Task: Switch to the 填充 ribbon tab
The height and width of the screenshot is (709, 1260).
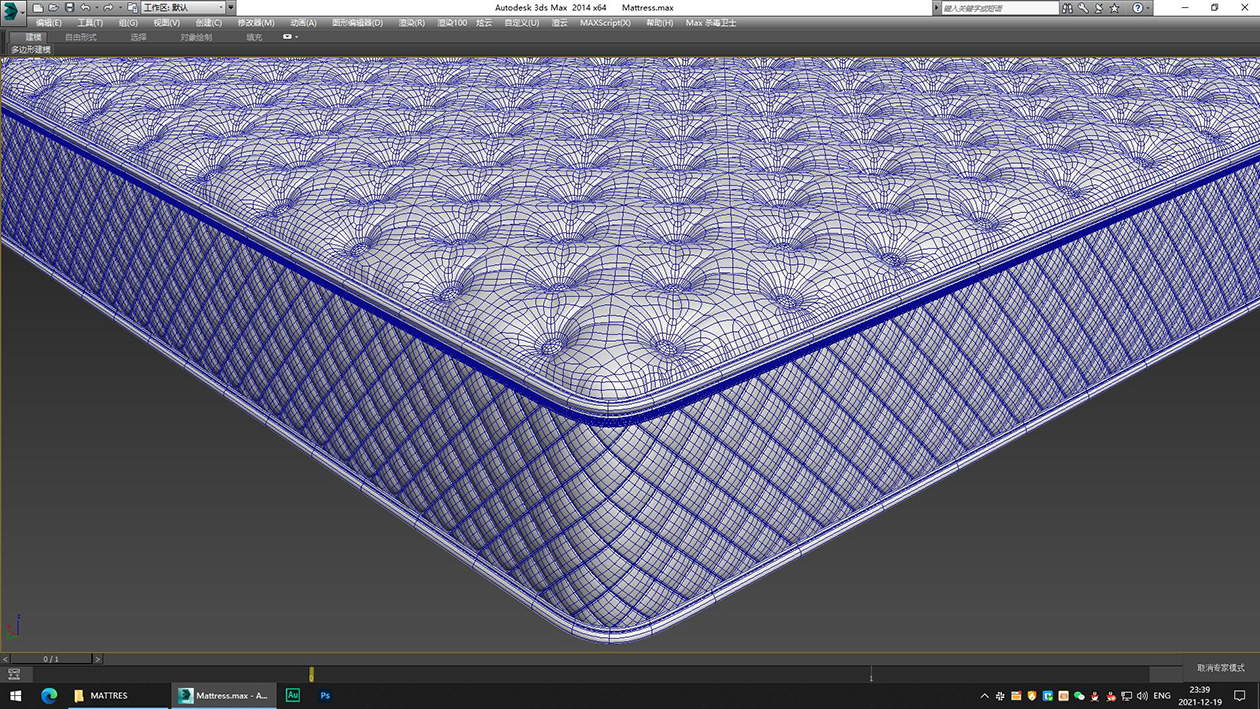Action: [x=254, y=37]
